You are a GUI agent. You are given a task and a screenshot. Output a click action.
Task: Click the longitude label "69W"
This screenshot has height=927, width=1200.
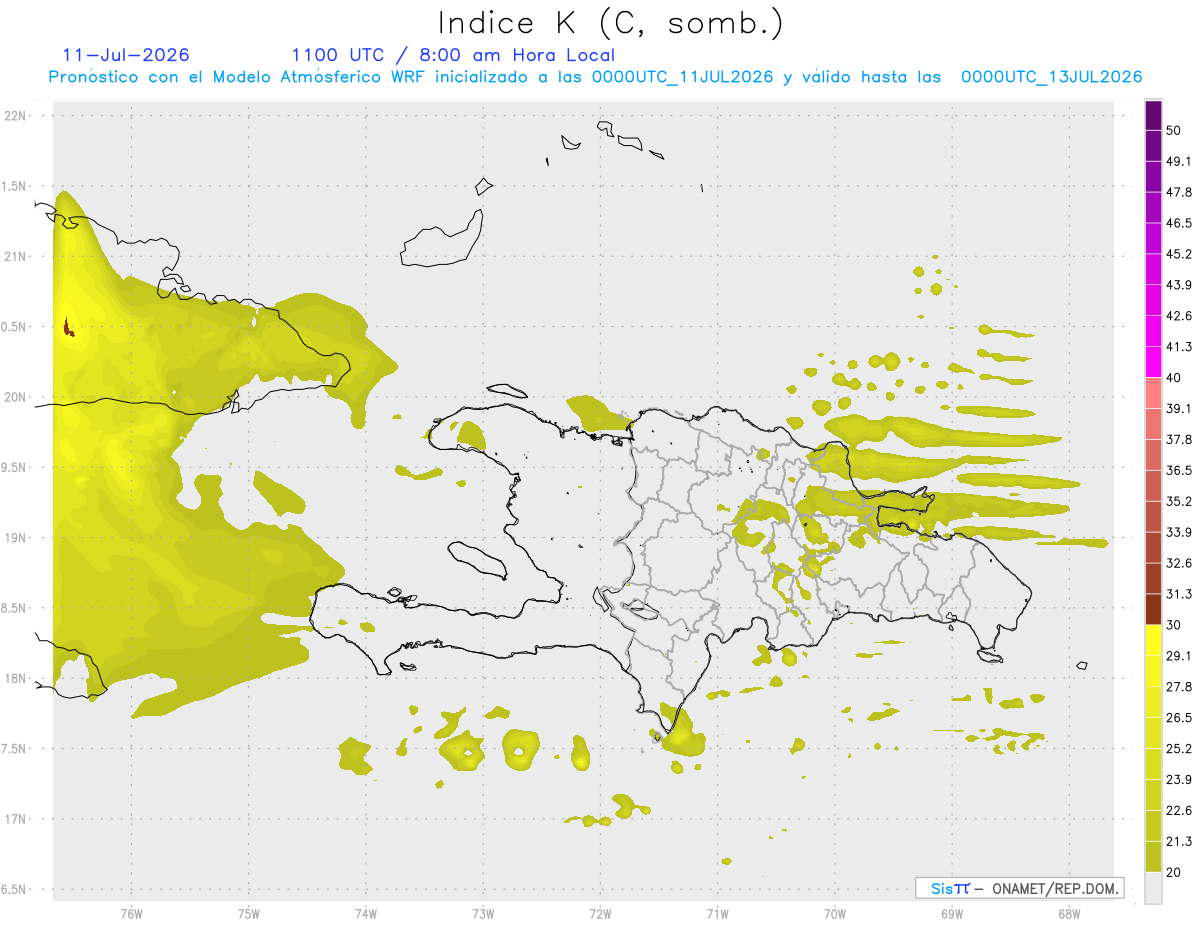point(951,913)
